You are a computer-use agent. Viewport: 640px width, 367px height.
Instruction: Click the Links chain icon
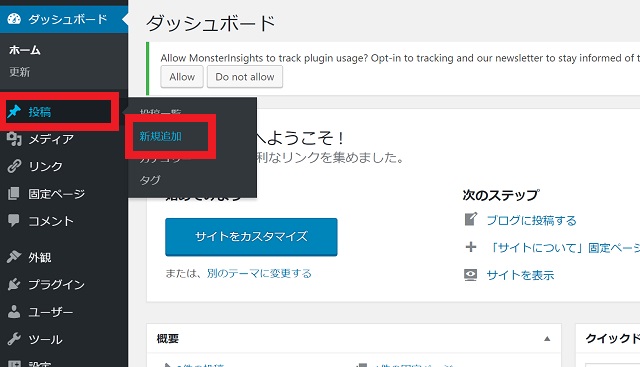14,166
